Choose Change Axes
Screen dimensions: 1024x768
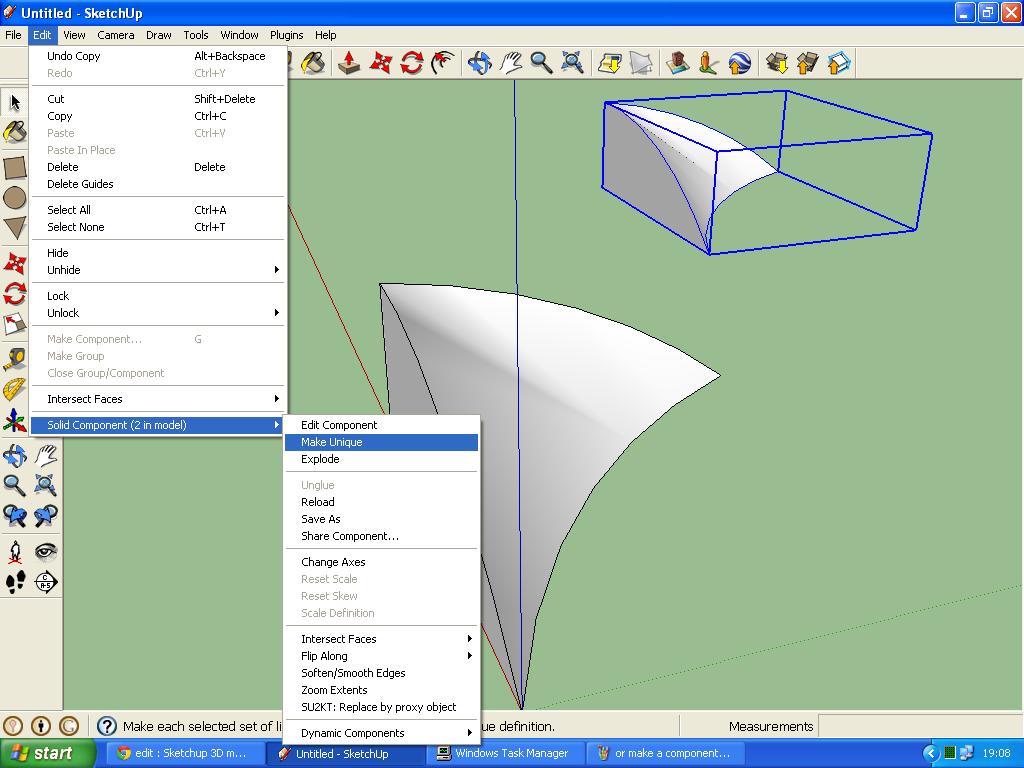click(x=381, y=562)
